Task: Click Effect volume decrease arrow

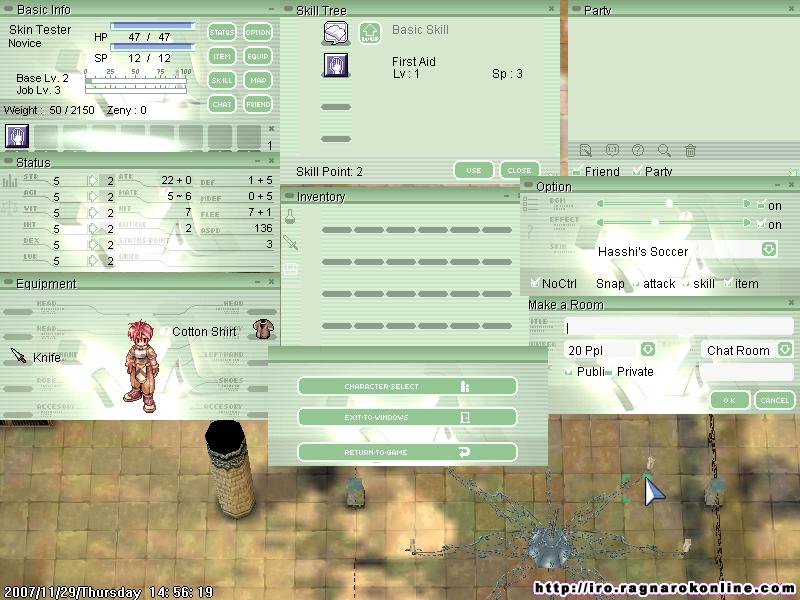Action: coord(601,222)
